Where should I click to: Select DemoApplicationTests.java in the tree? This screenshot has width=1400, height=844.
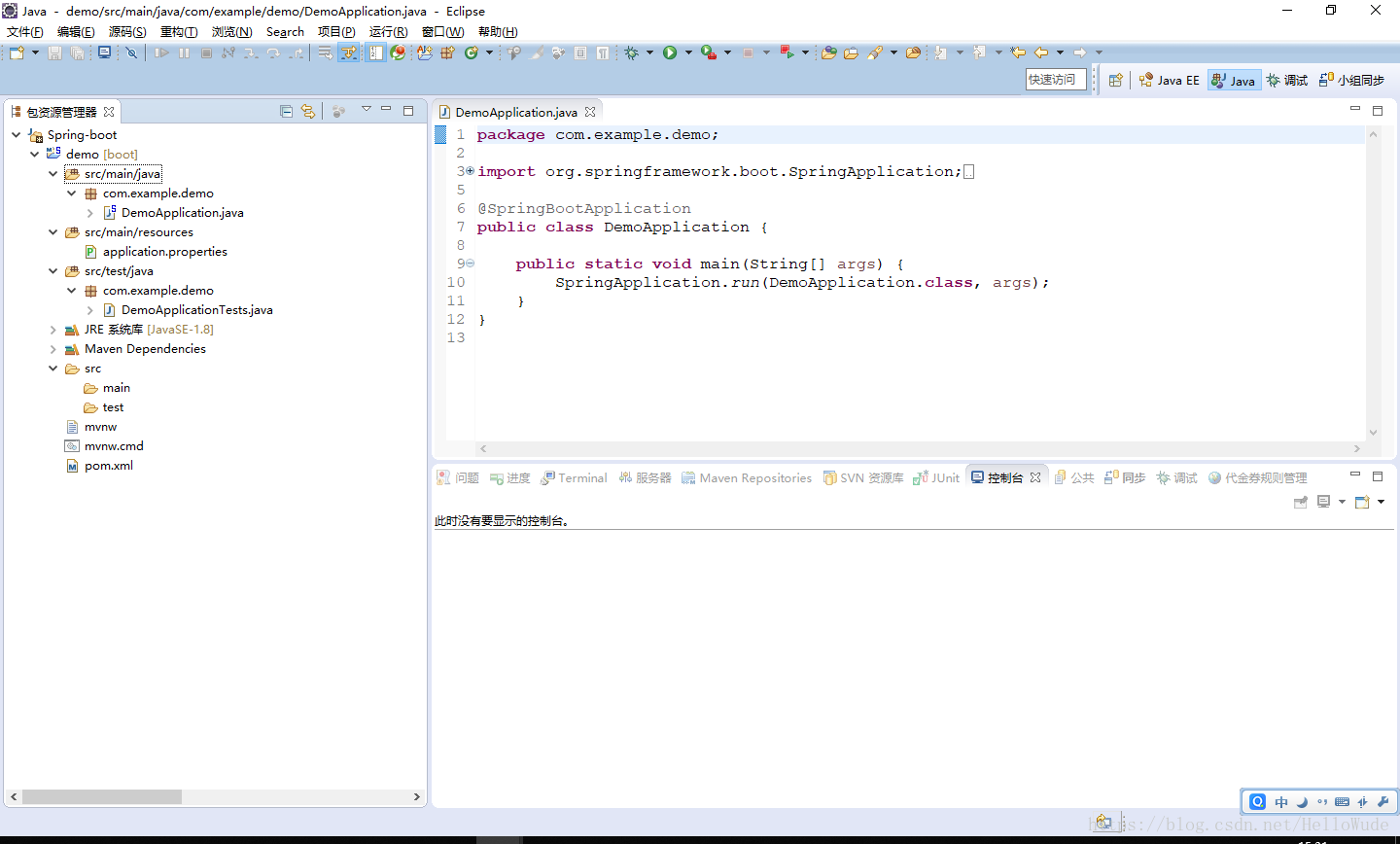188,310
